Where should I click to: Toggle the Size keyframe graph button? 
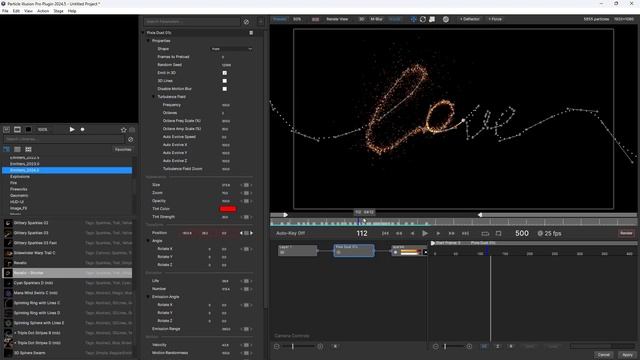[246, 185]
